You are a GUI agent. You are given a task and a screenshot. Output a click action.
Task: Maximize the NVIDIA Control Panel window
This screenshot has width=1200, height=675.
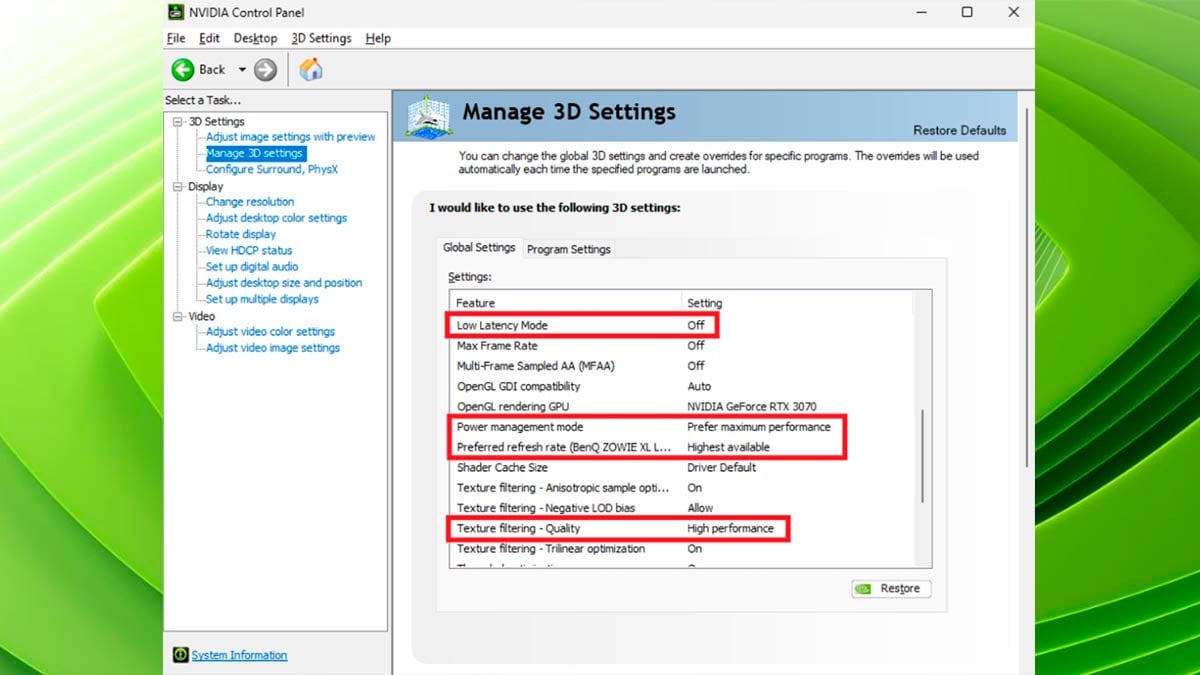pos(967,12)
